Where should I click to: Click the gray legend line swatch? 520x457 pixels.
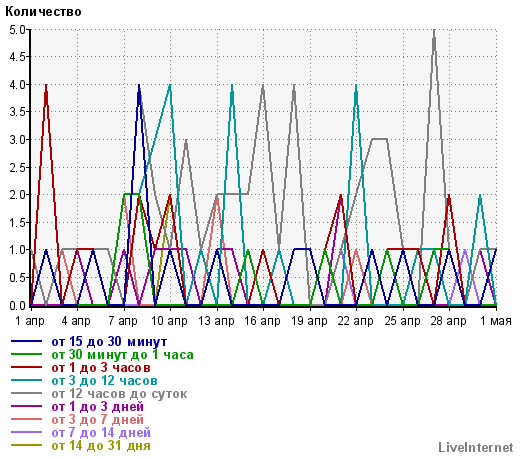[x=27, y=393]
